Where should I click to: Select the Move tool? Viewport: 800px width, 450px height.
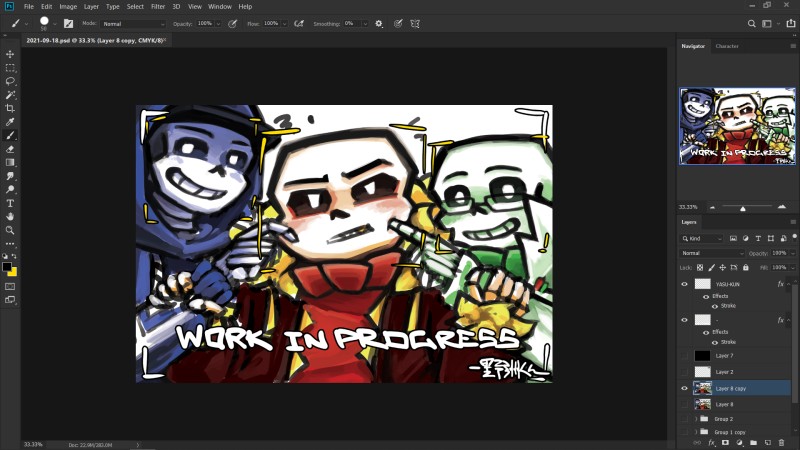[10, 54]
